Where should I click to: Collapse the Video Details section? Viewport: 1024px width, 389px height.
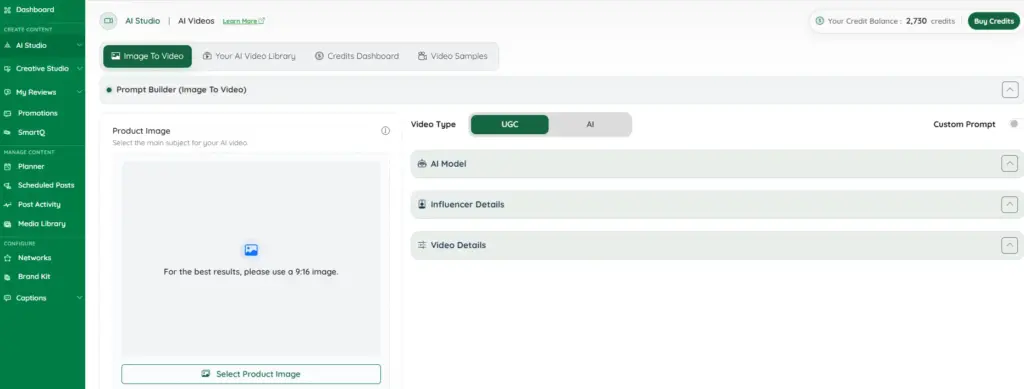point(1010,245)
